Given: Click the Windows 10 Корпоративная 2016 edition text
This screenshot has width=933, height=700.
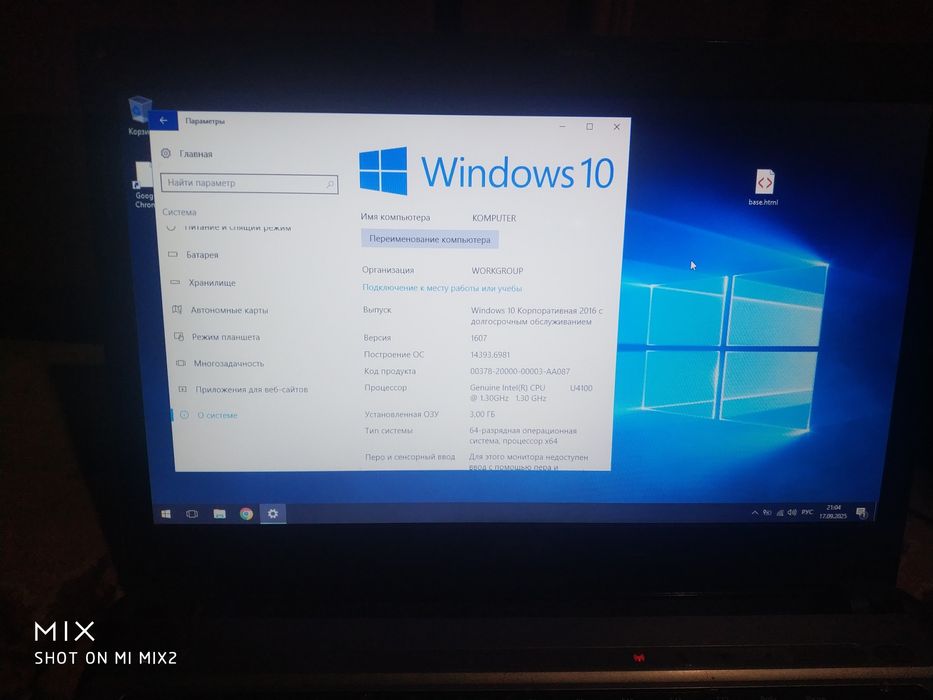Looking at the screenshot, I should tap(537, 316).
